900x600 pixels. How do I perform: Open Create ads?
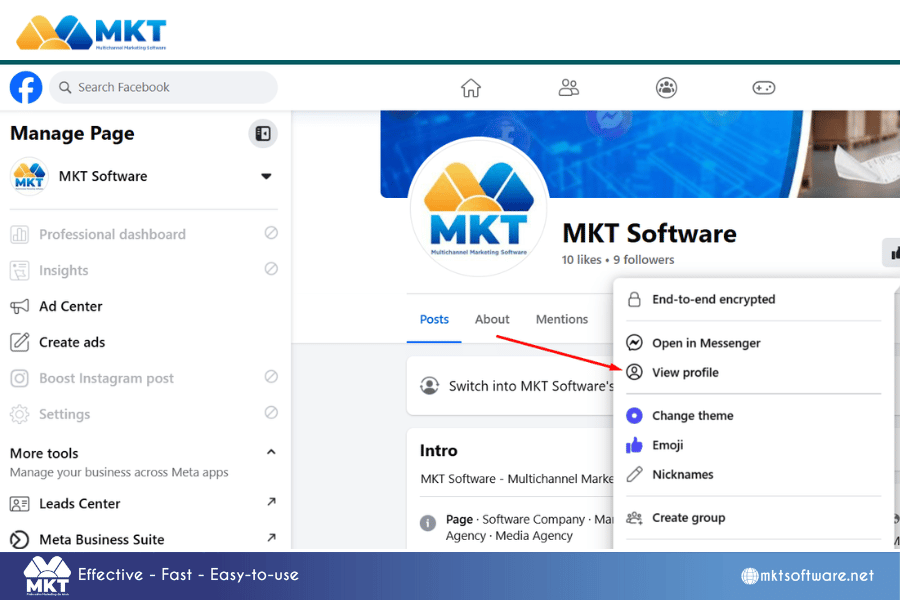pos(72,342)
